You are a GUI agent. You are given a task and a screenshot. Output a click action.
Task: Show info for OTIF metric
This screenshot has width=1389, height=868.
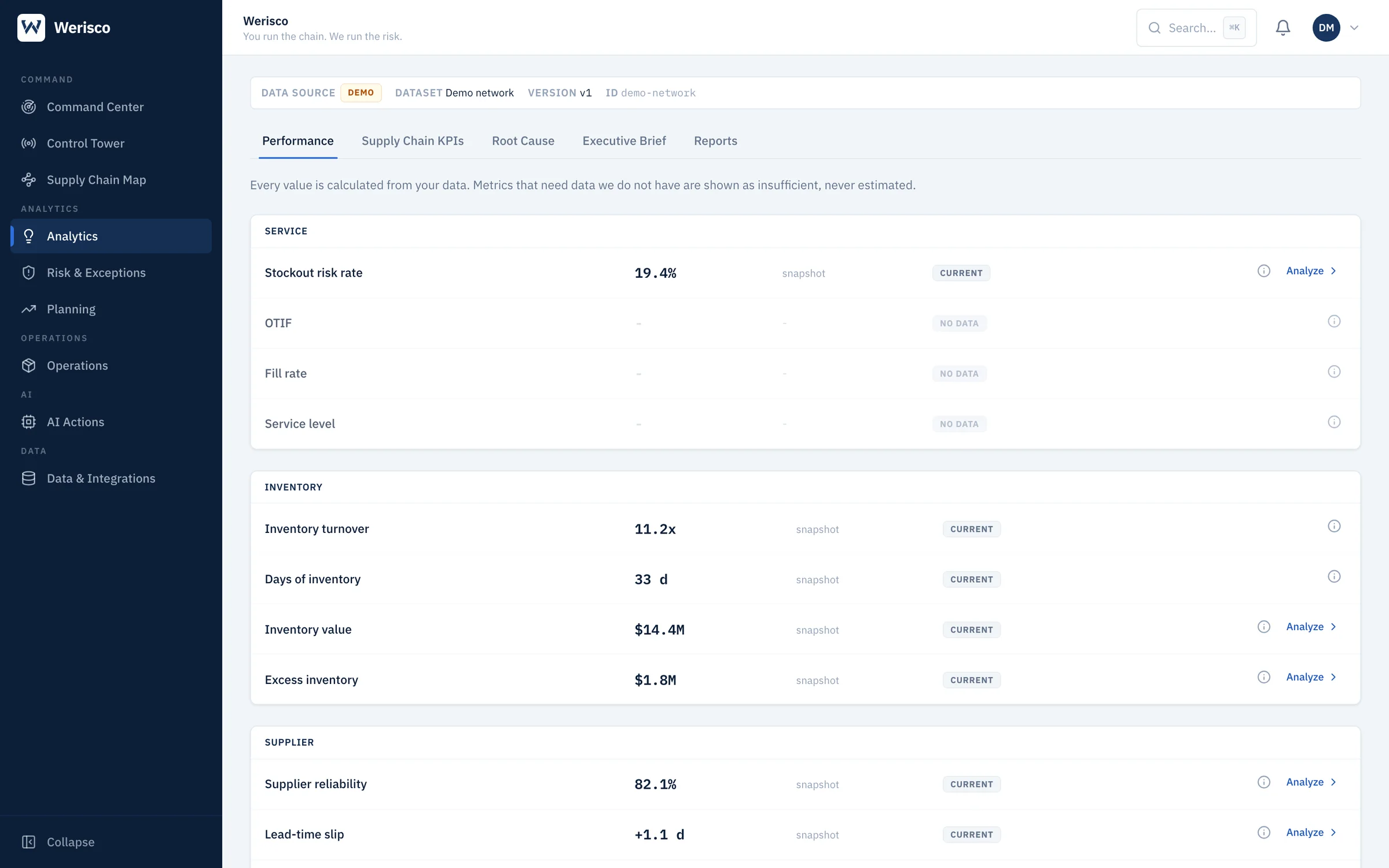tap(1334, 321)
